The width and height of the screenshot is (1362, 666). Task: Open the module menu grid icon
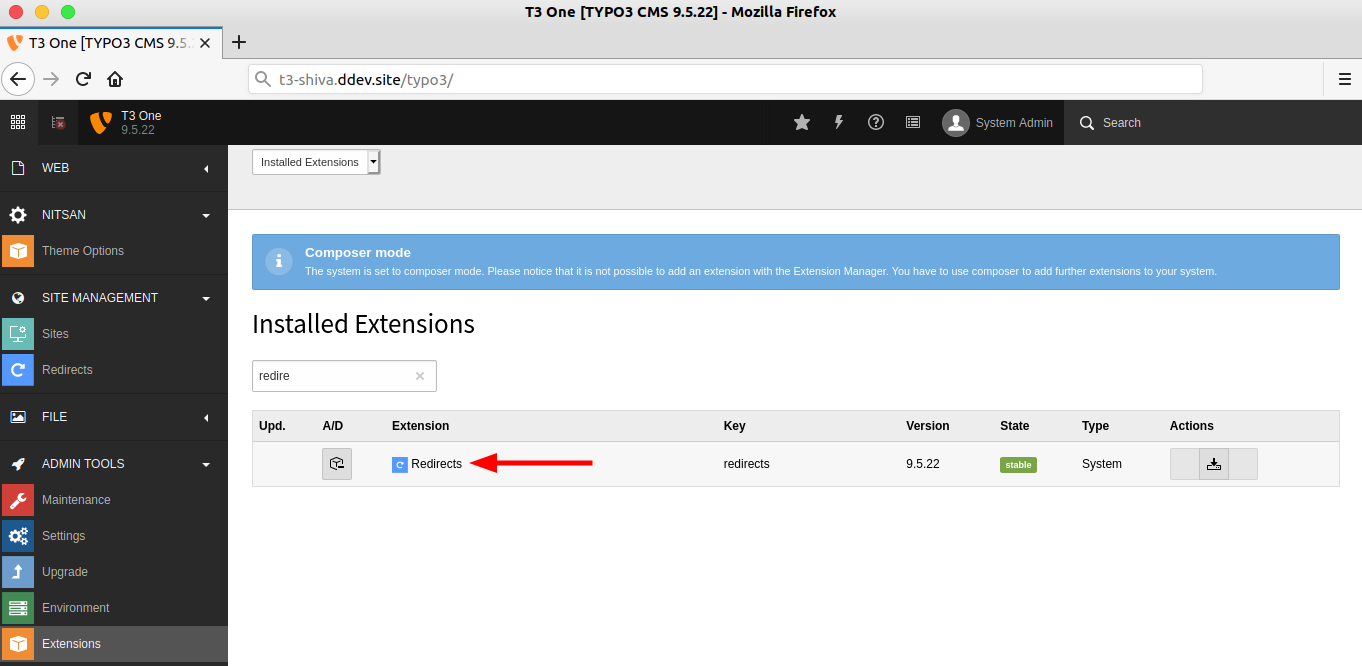pyautogui.click(x=17, y=122)
